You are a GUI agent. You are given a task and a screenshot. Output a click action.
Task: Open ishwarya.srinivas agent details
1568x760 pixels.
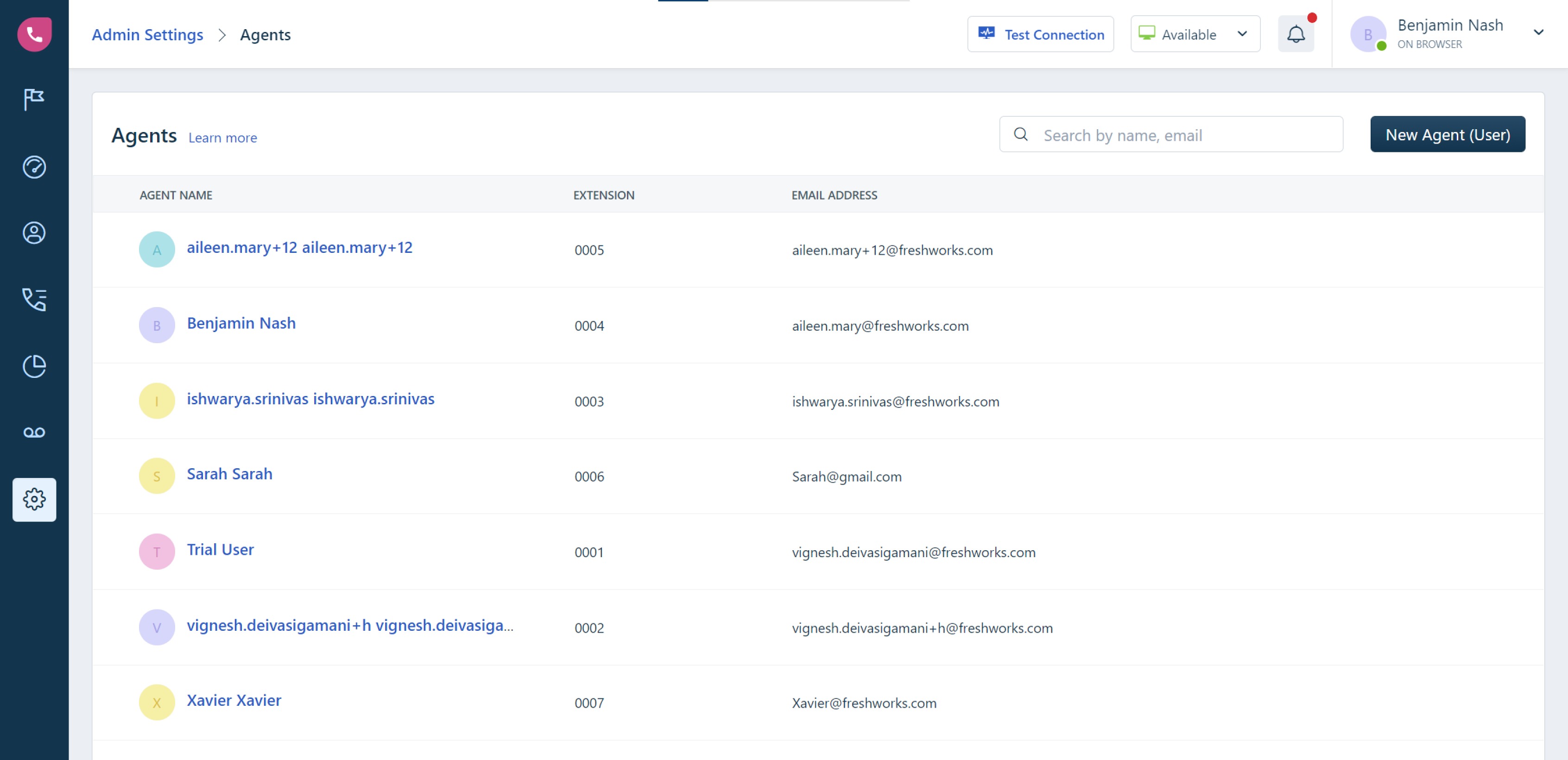point(310,399)
